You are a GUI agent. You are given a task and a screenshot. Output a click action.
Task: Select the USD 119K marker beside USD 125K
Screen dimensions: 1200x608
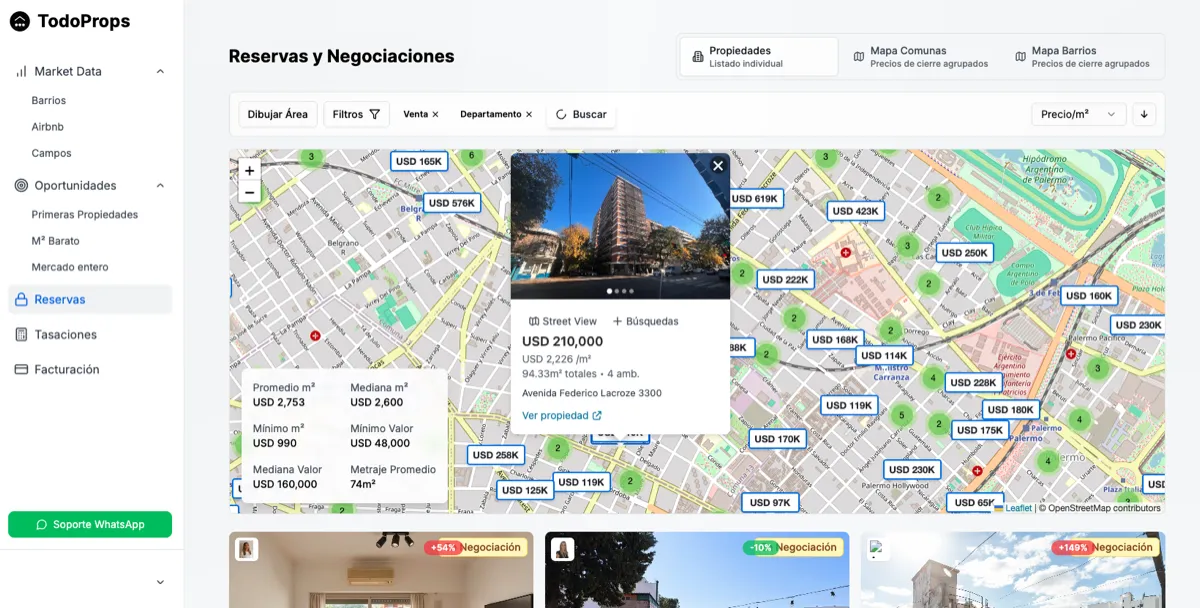click(581, 482)
